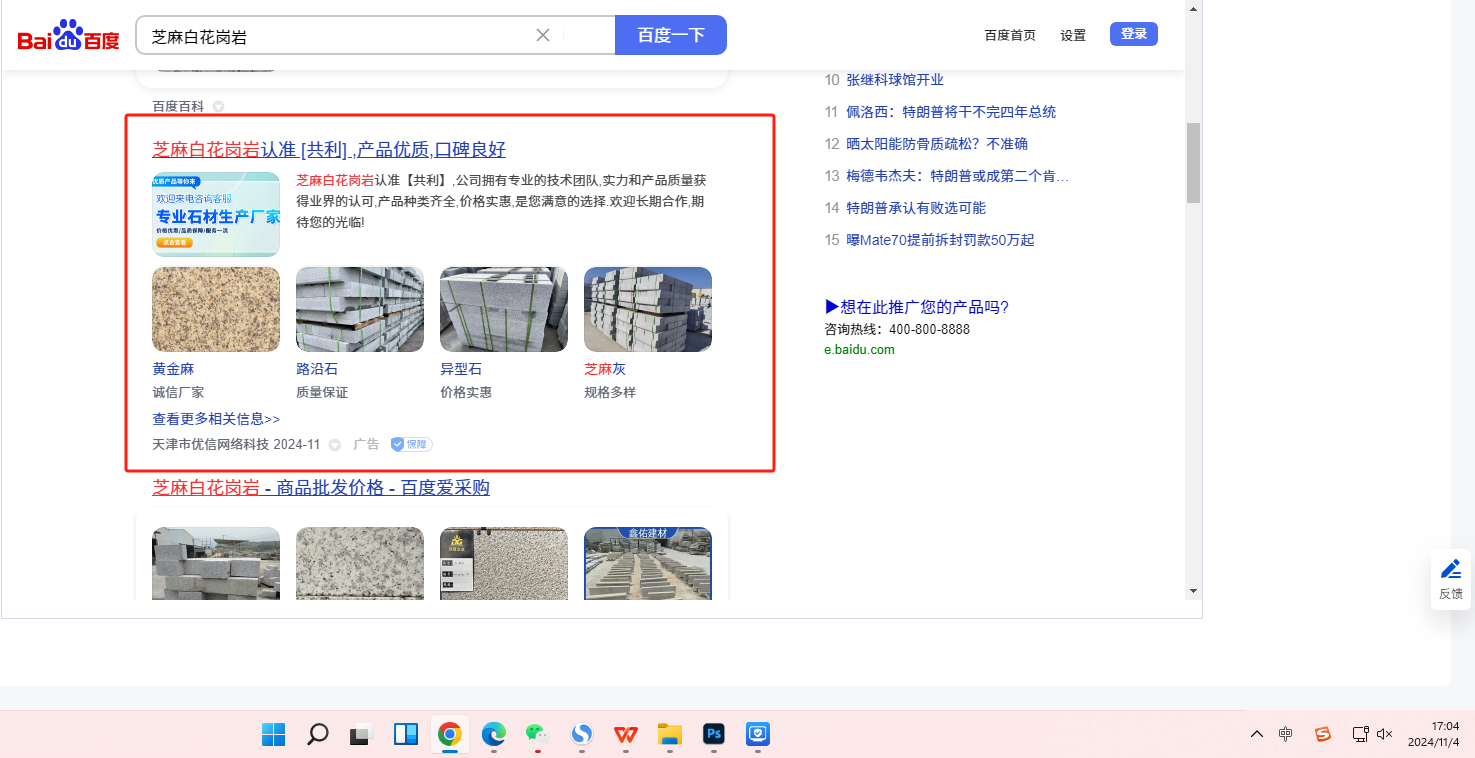1475x758 pixels.
Task: Open hot search 晒太阳能防骨质疏松？不准确
Action: (937, 144)
